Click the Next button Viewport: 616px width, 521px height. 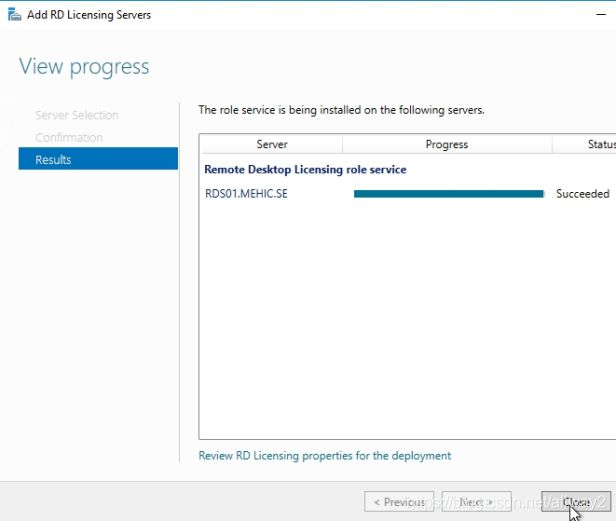pos(476,502)
